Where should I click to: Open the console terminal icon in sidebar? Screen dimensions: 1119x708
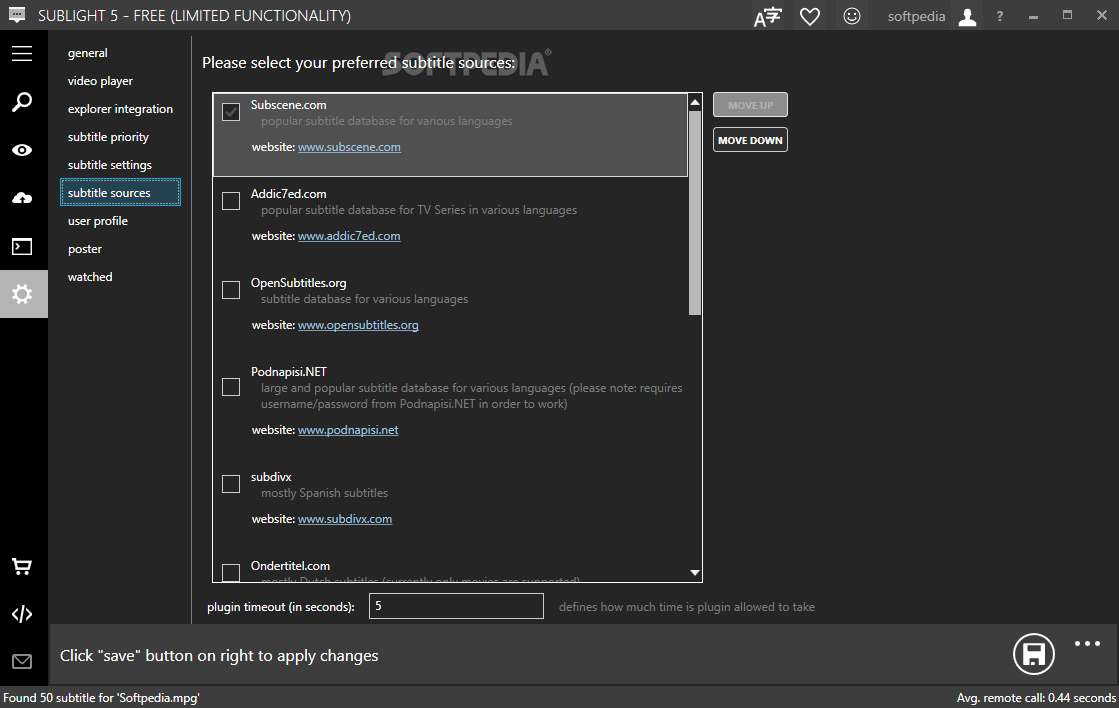22,247
